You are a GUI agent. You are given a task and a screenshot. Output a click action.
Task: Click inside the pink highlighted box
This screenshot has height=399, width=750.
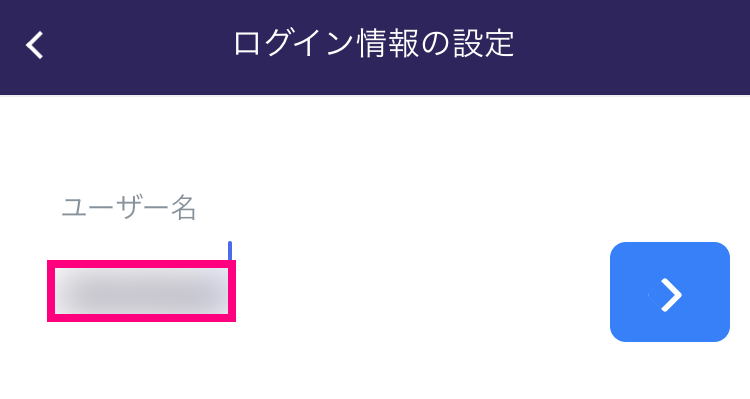pos(142,291)
